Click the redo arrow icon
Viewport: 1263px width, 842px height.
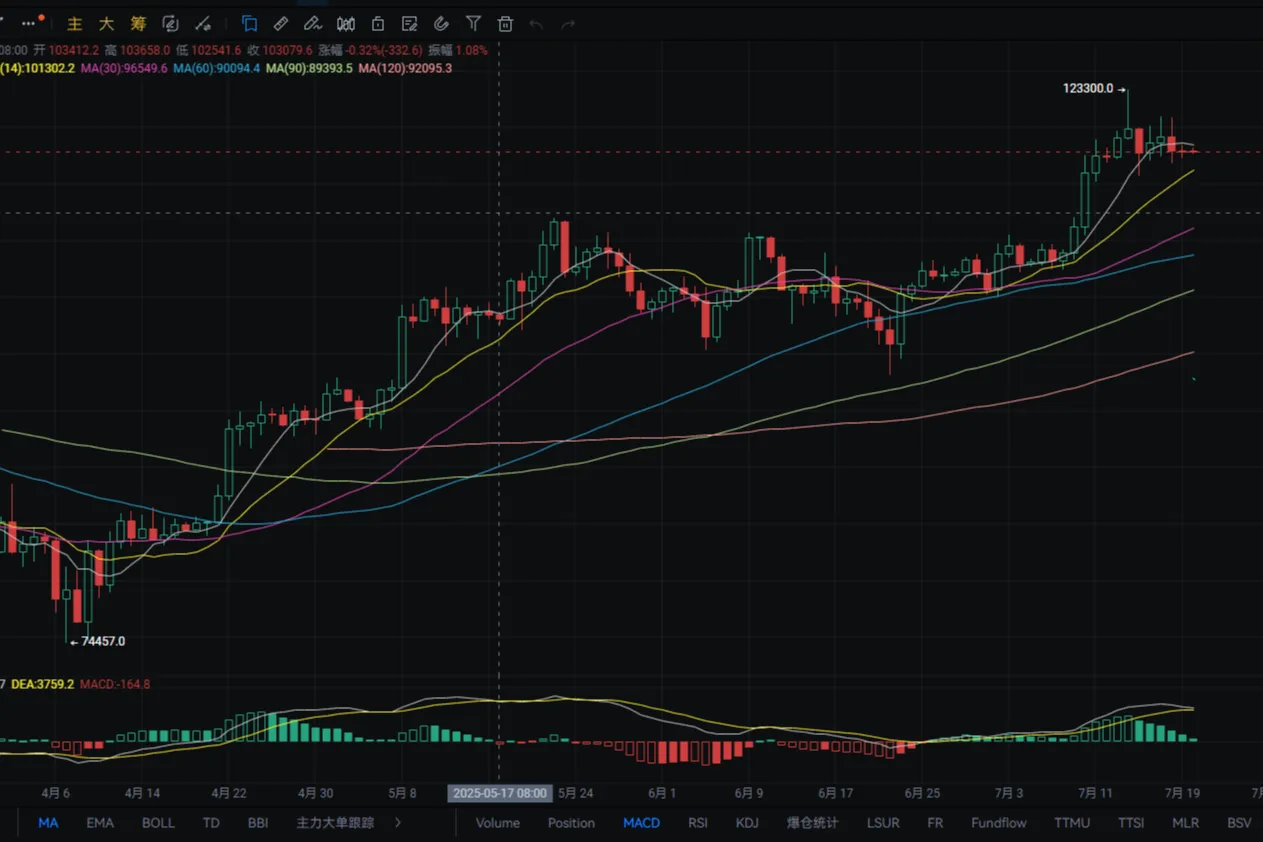(568, 23)
